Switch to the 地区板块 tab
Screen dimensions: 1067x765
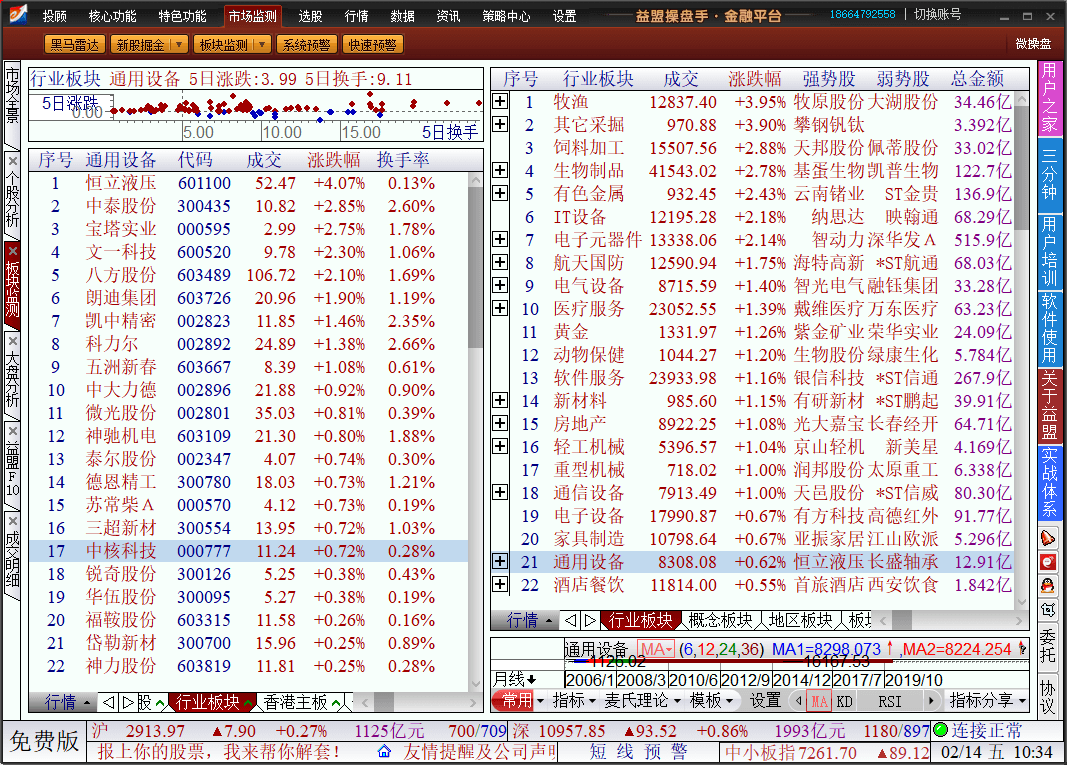[800, 620]
